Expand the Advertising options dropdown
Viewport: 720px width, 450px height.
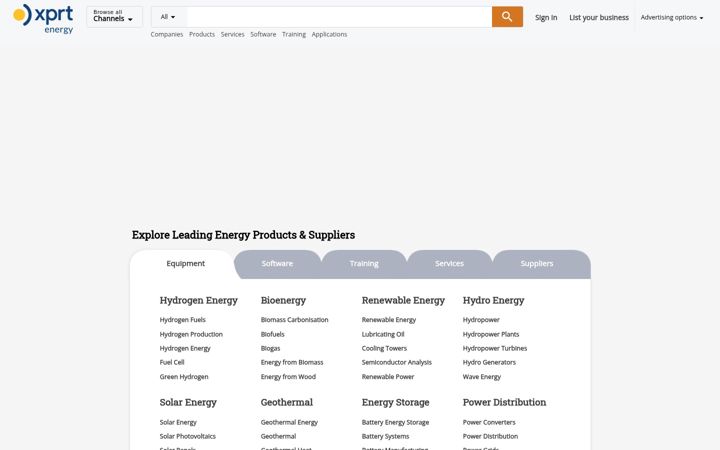pos(671,17)
